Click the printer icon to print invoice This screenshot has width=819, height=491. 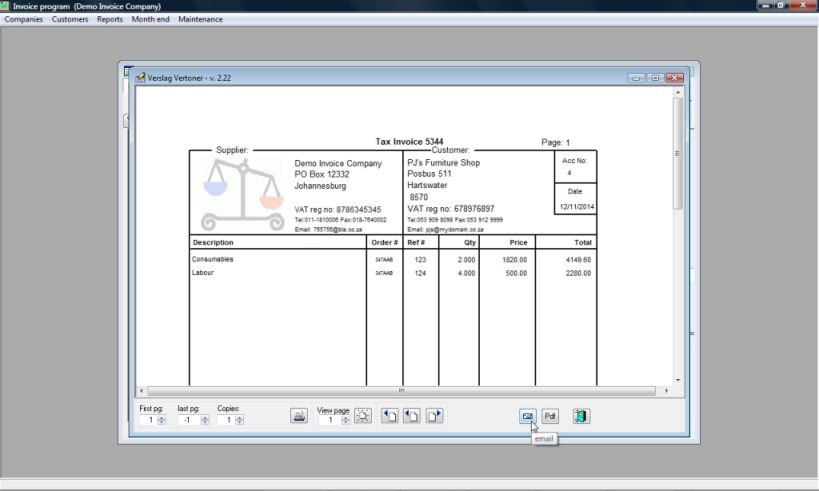[x=298, y=417]
